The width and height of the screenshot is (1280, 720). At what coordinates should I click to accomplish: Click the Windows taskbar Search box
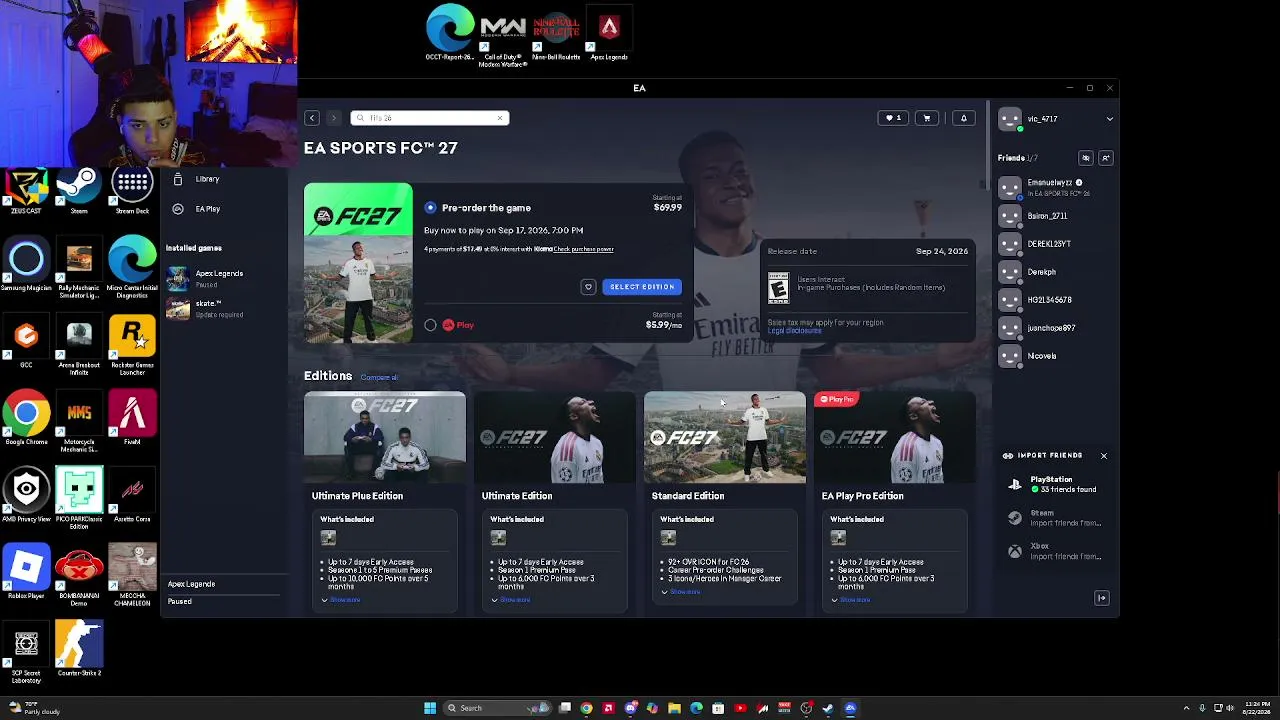(497, 708)
